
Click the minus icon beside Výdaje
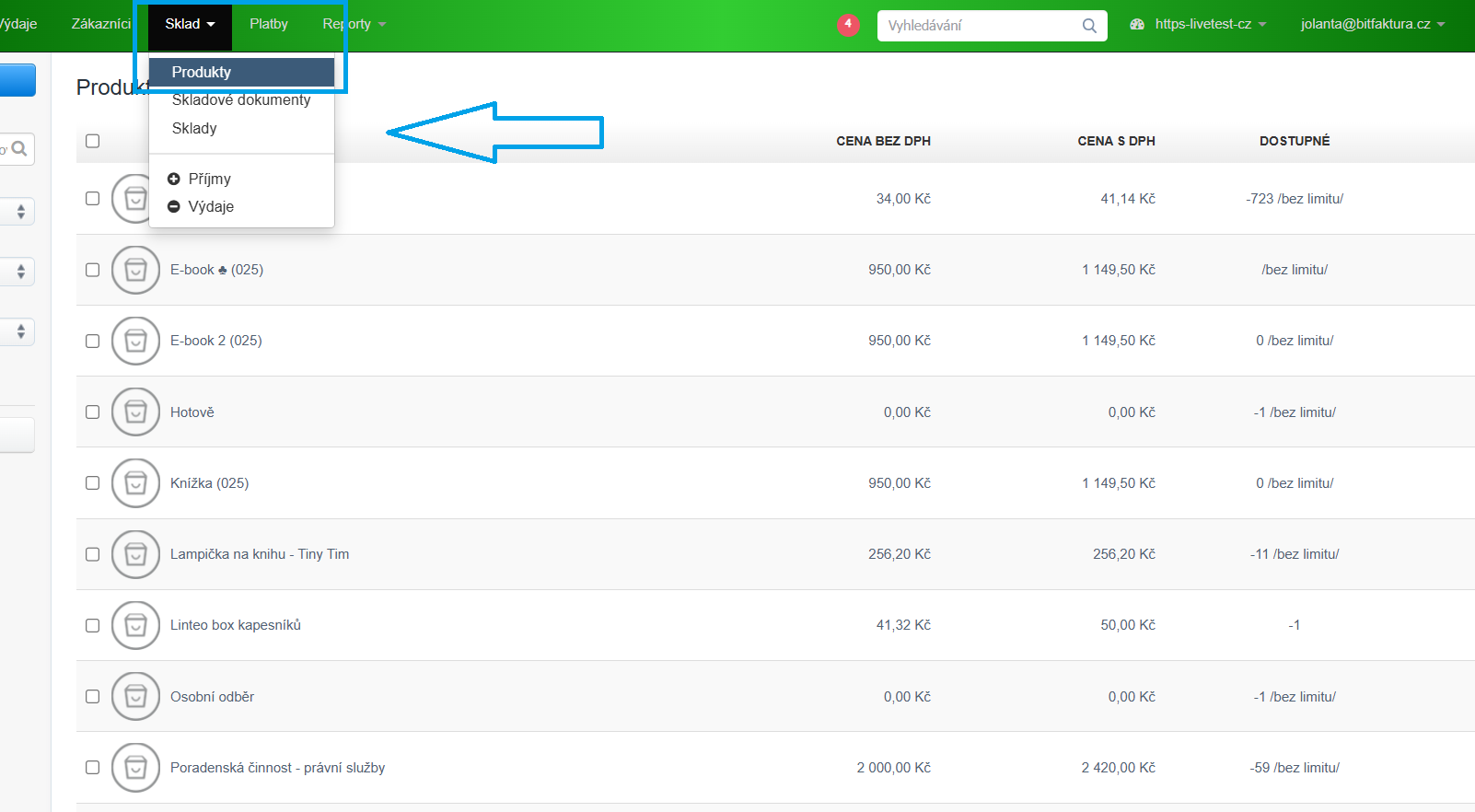[174, 206]
